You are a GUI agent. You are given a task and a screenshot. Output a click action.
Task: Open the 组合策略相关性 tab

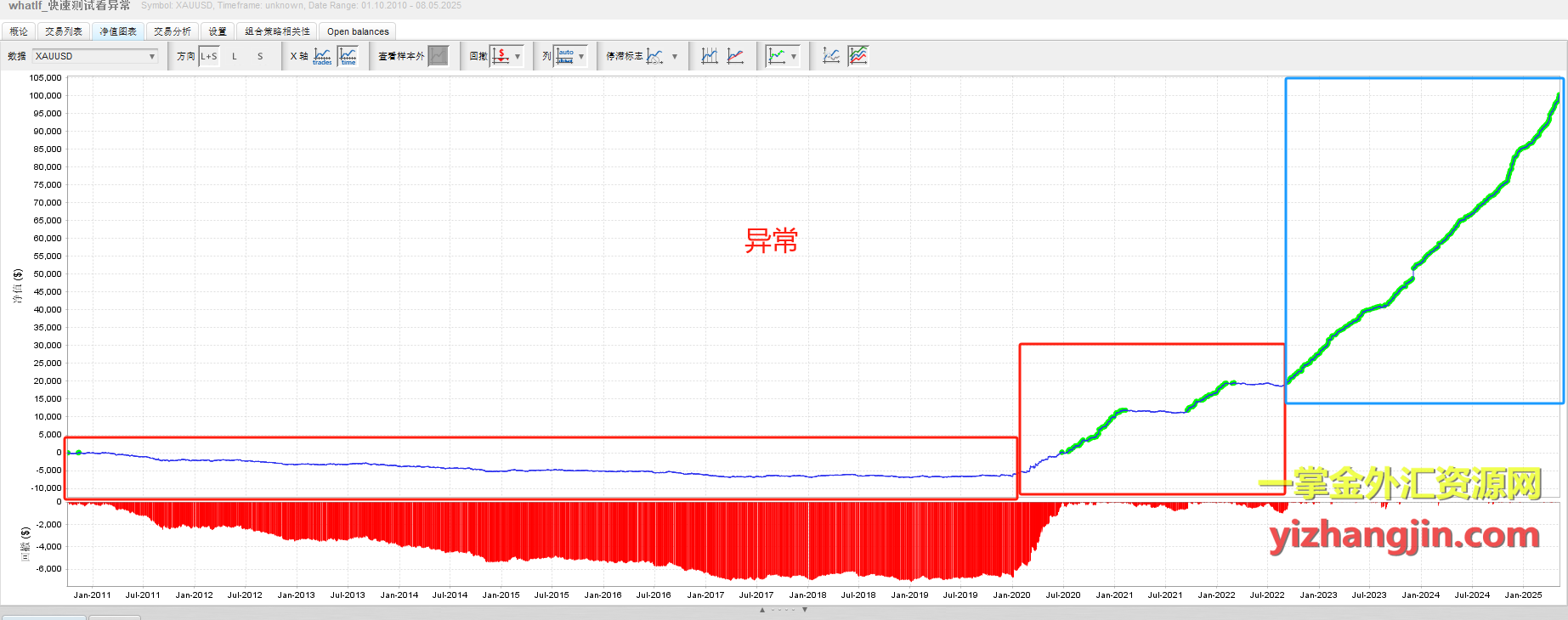pos(277,31)
